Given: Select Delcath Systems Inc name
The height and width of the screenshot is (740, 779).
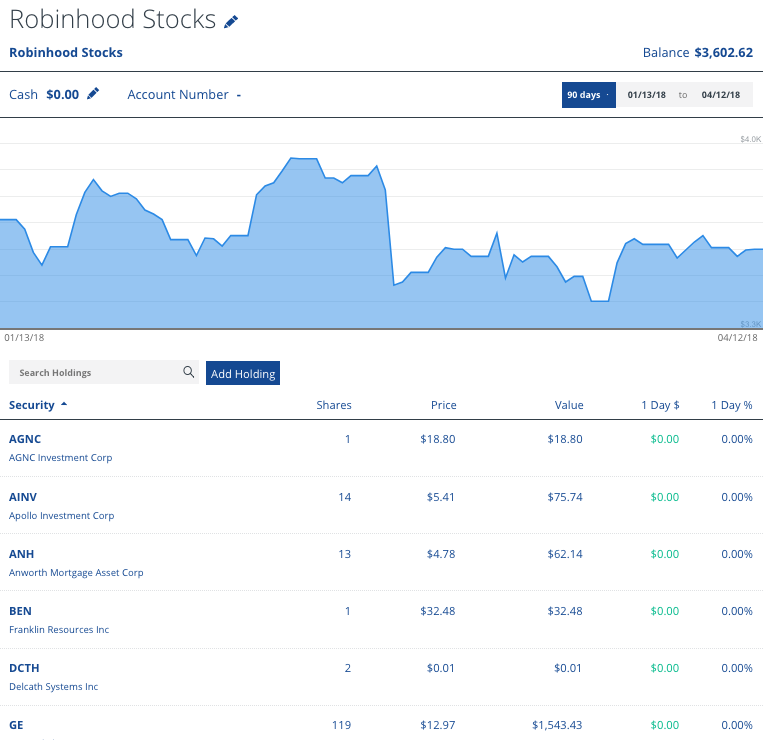Looking at the screenshot, I should (54, 686).
